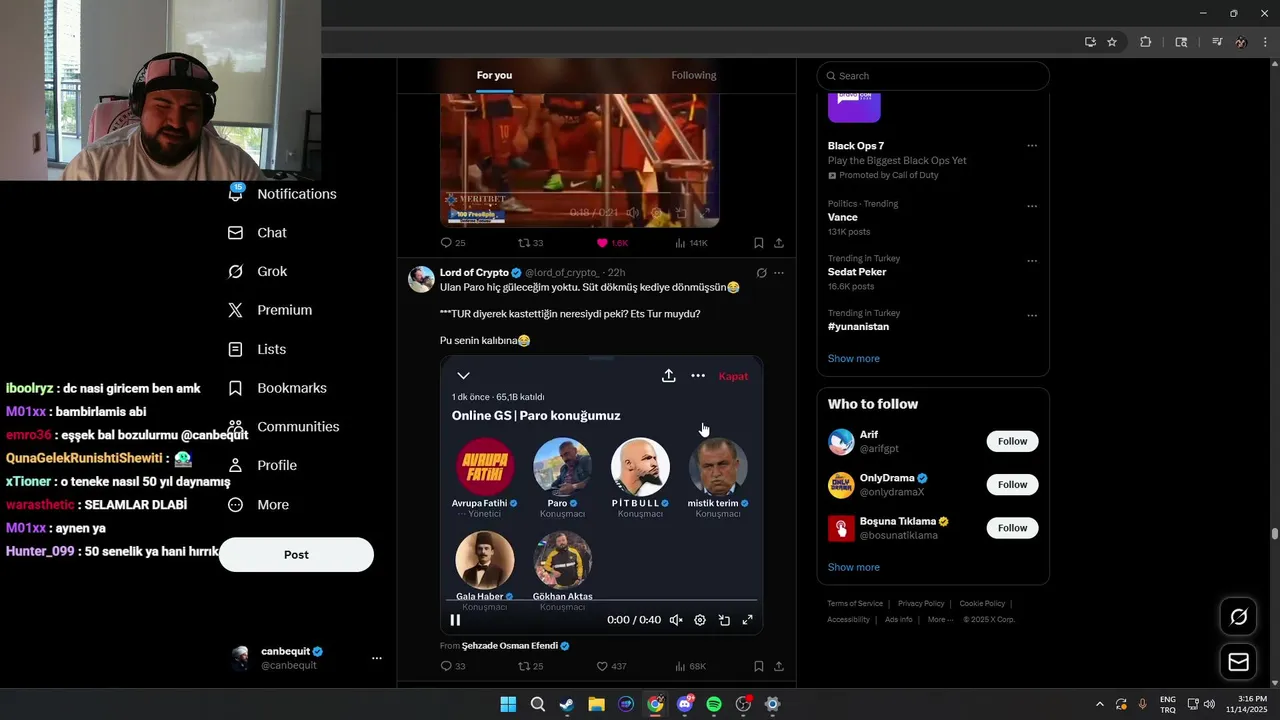This screenshot has height=720, width=1280.
Task: Share the Space using upload icon
Action: pos(668,376)
